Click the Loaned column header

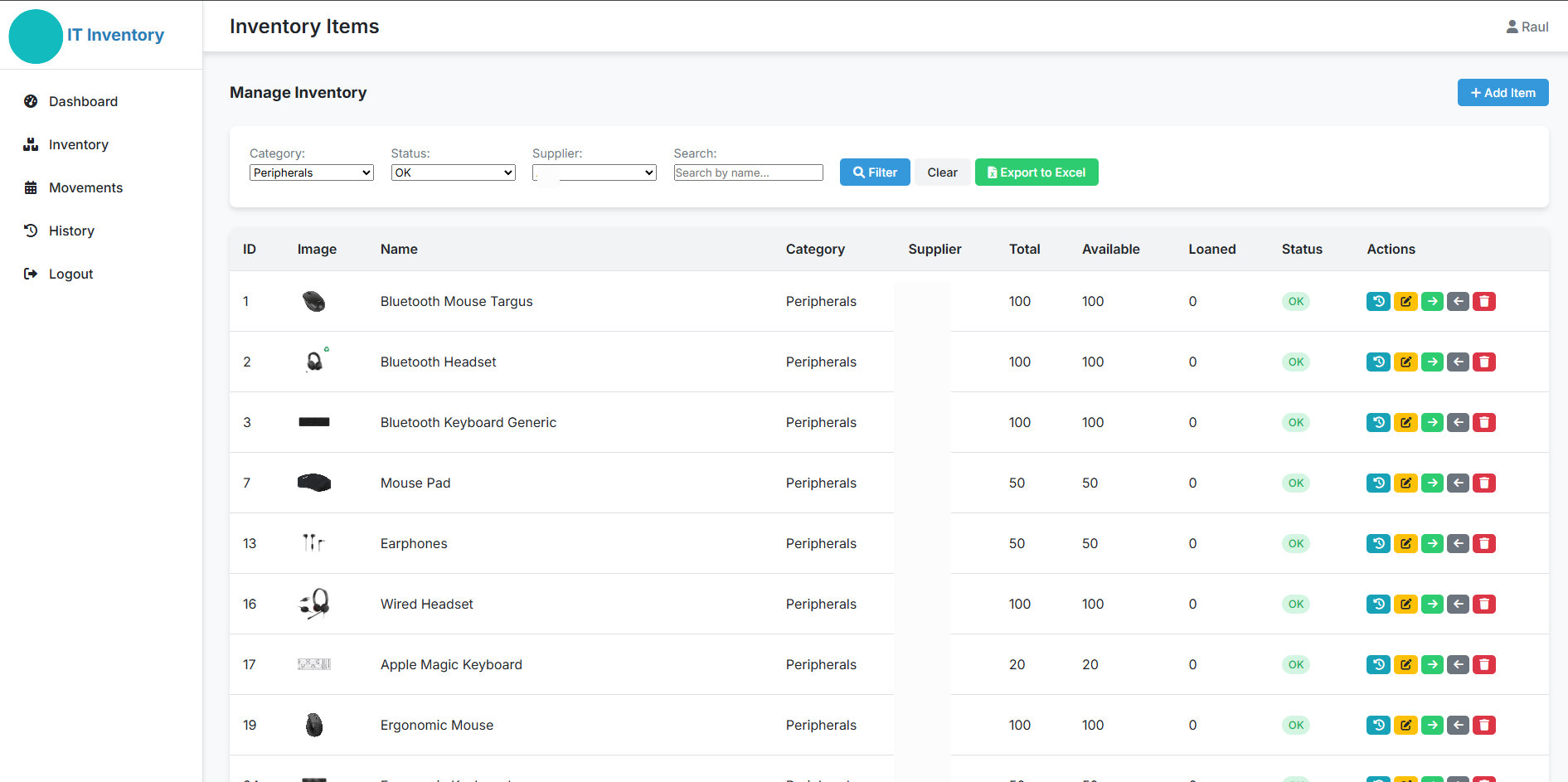pyautogui.click(x=1212, y=249)
